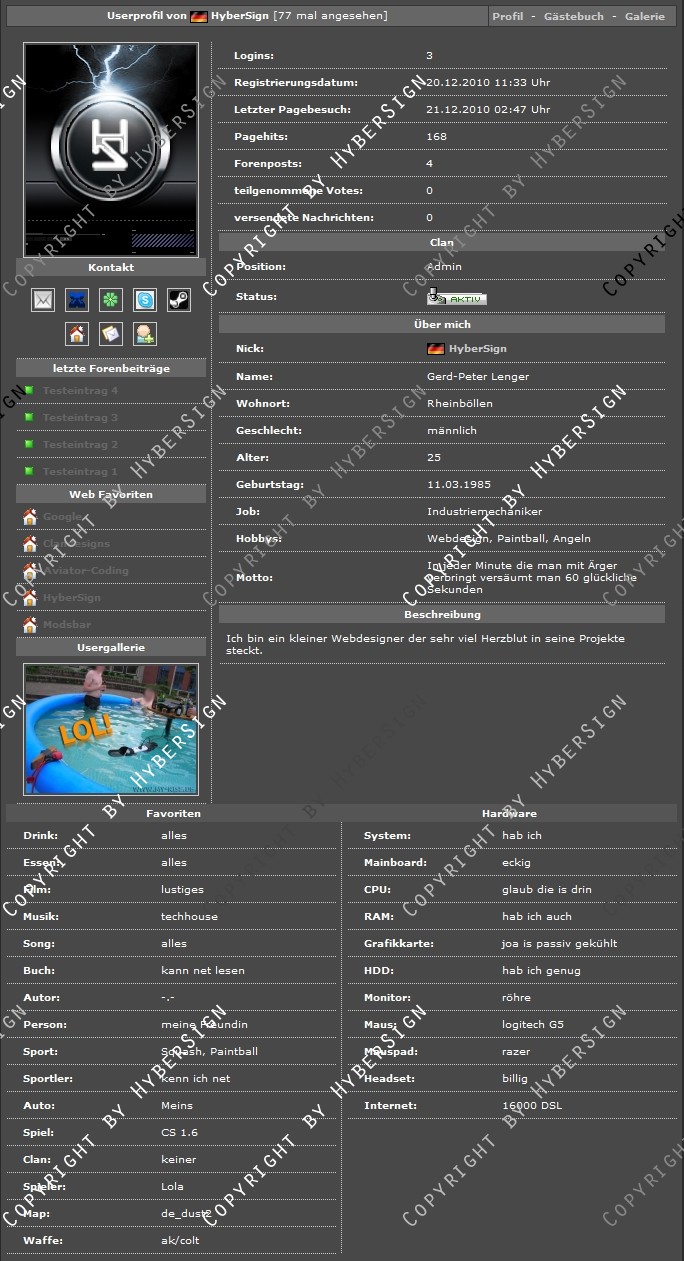This screenshot has height=1261, width=684.
Task: Click the Modsbar favorite link
Action: pos(67,625)
